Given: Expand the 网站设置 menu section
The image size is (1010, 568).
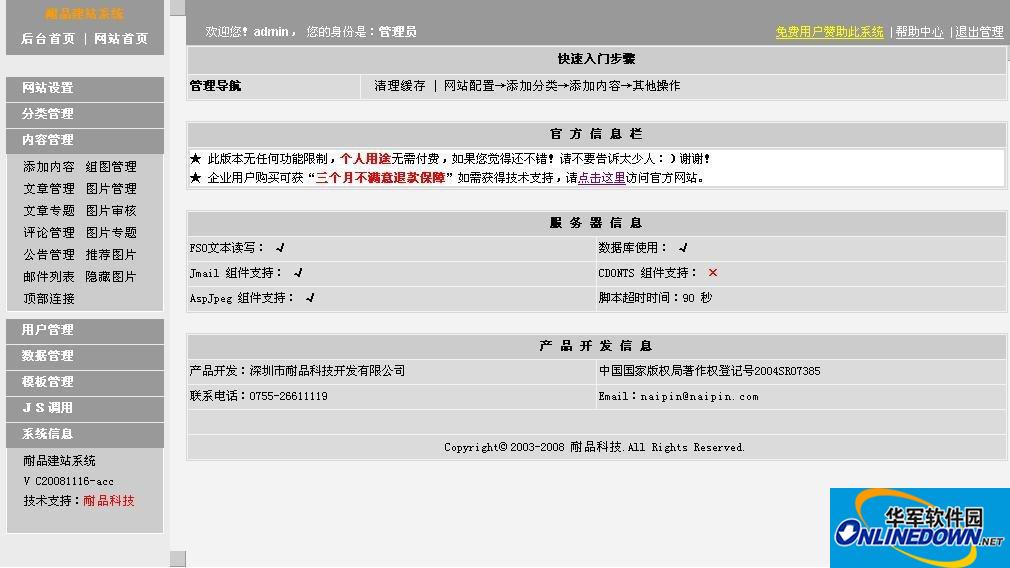Looking at the screenshot, I should pos(85,88).
